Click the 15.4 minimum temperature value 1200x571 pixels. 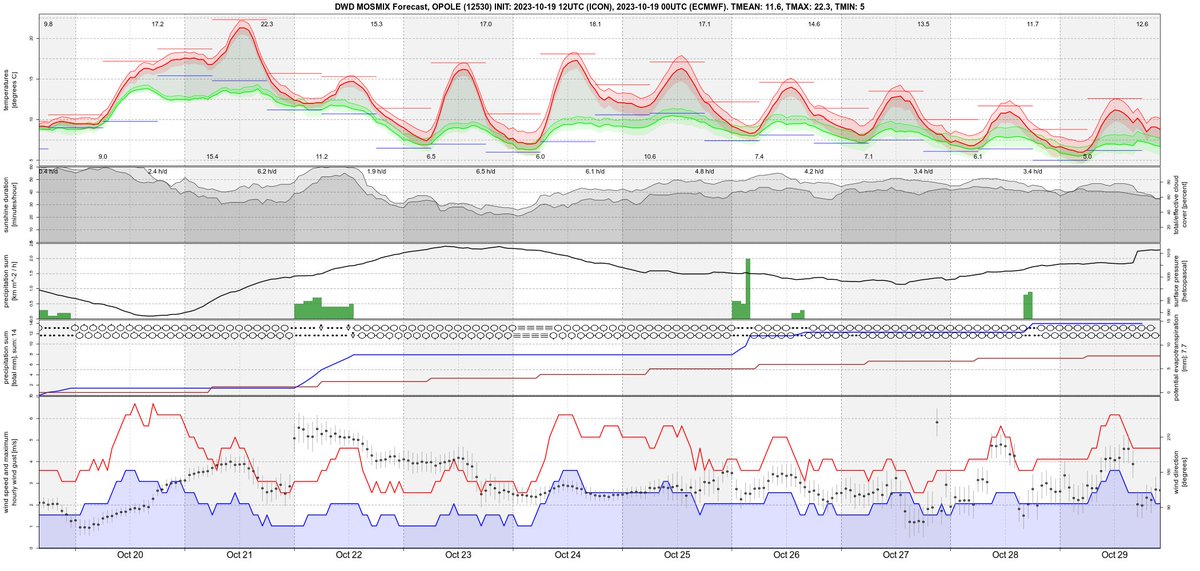point(213,157)
